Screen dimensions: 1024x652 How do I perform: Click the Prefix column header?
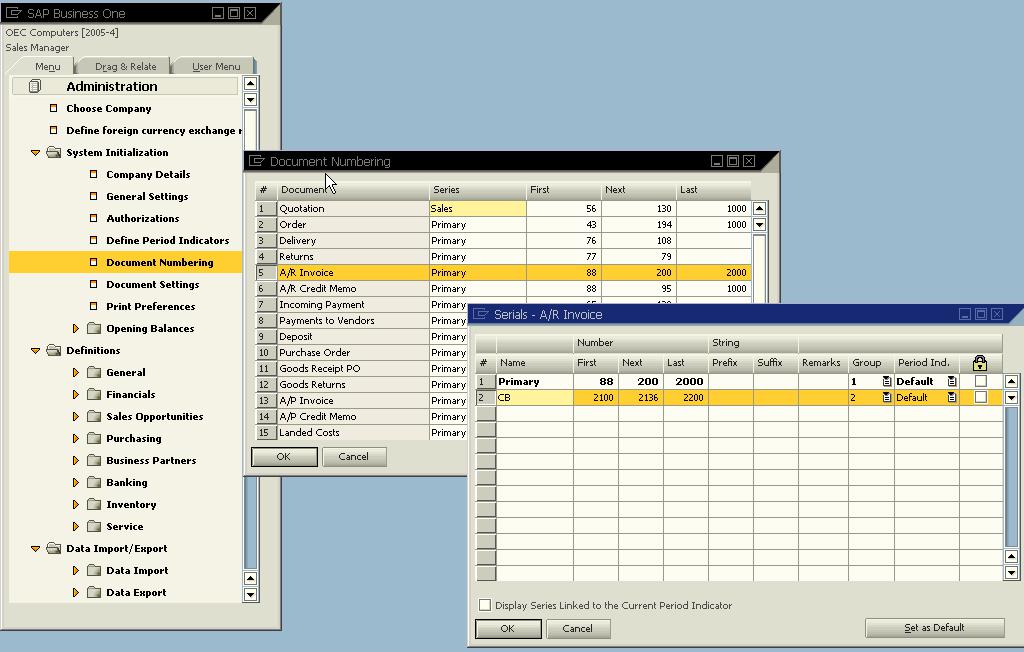point(731,363)
